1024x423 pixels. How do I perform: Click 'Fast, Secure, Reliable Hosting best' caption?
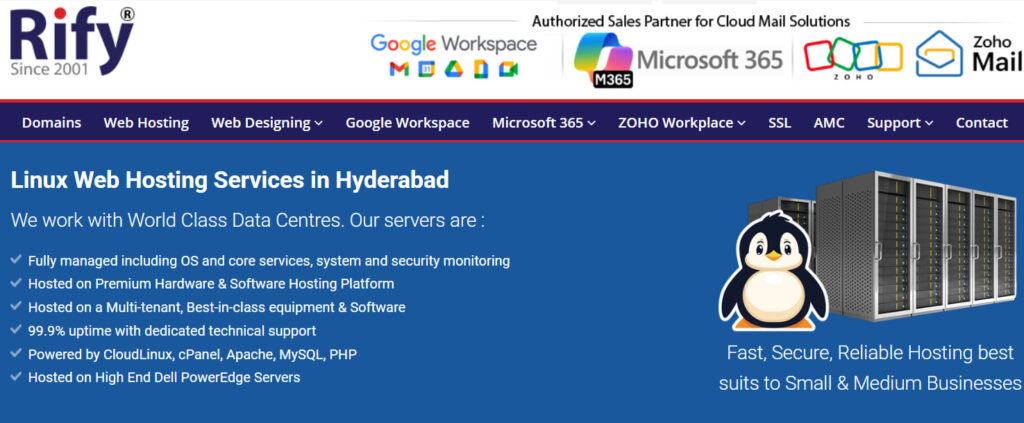tap(870, 353)
